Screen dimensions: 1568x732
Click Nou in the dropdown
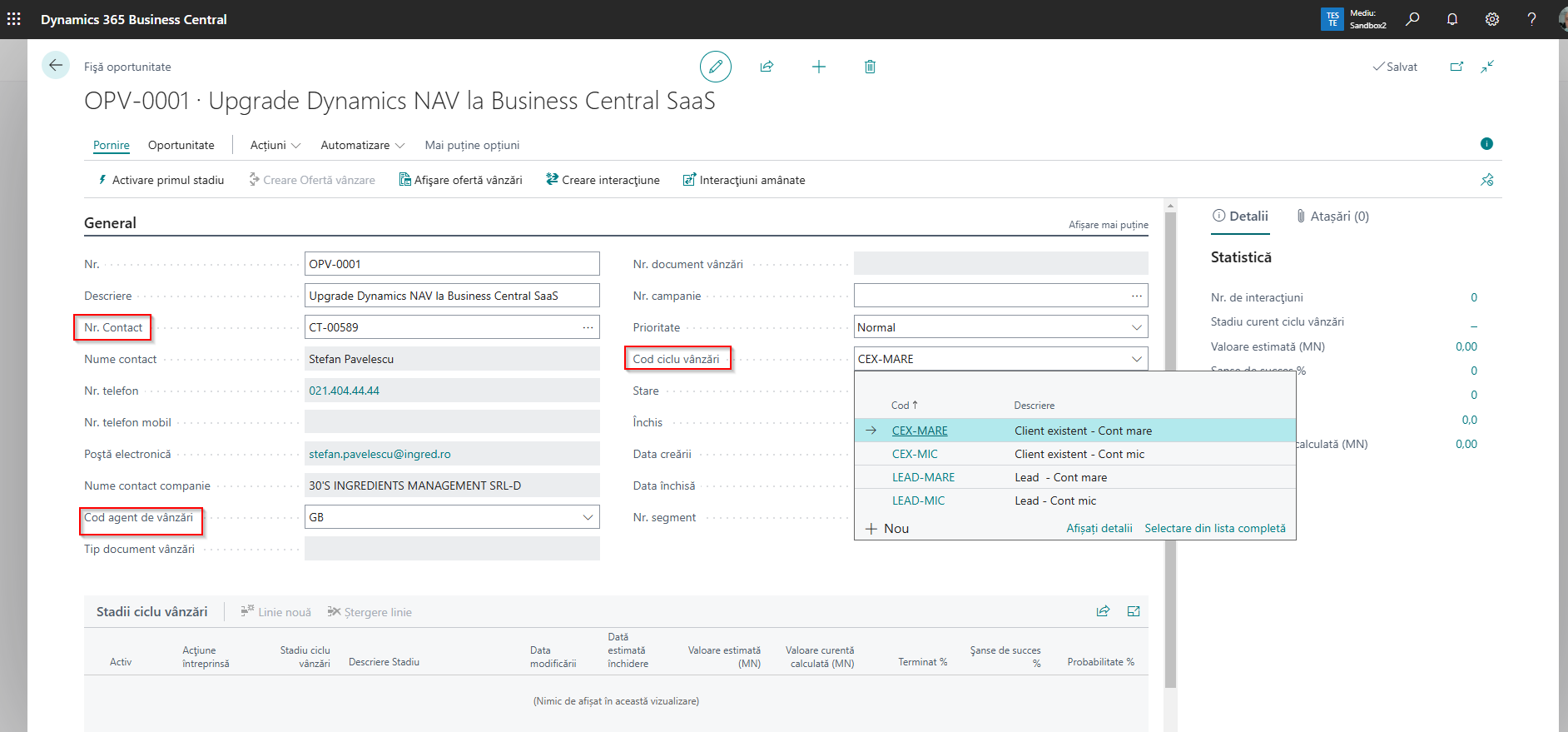(x=887, y=529)
